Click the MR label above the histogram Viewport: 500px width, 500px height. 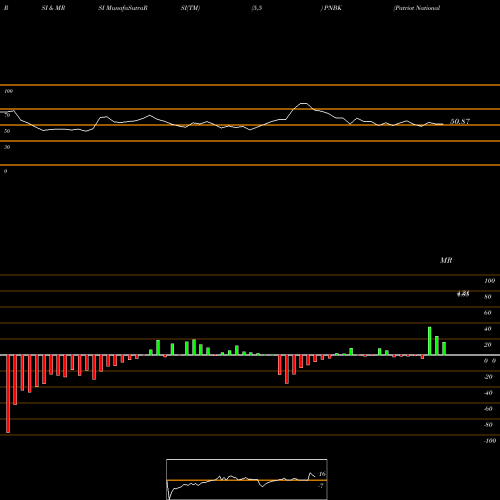(446, 260)
